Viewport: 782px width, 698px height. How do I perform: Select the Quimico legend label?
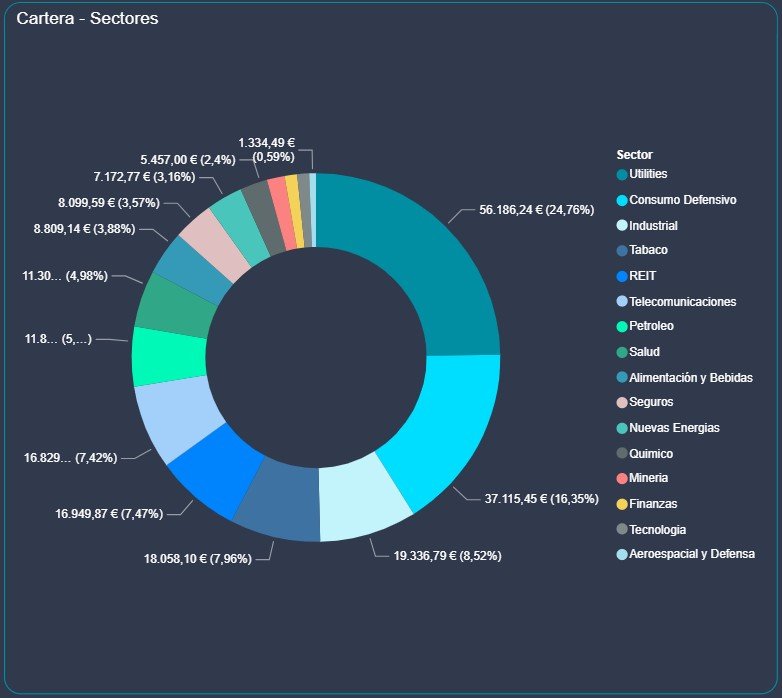coord(651,453)
